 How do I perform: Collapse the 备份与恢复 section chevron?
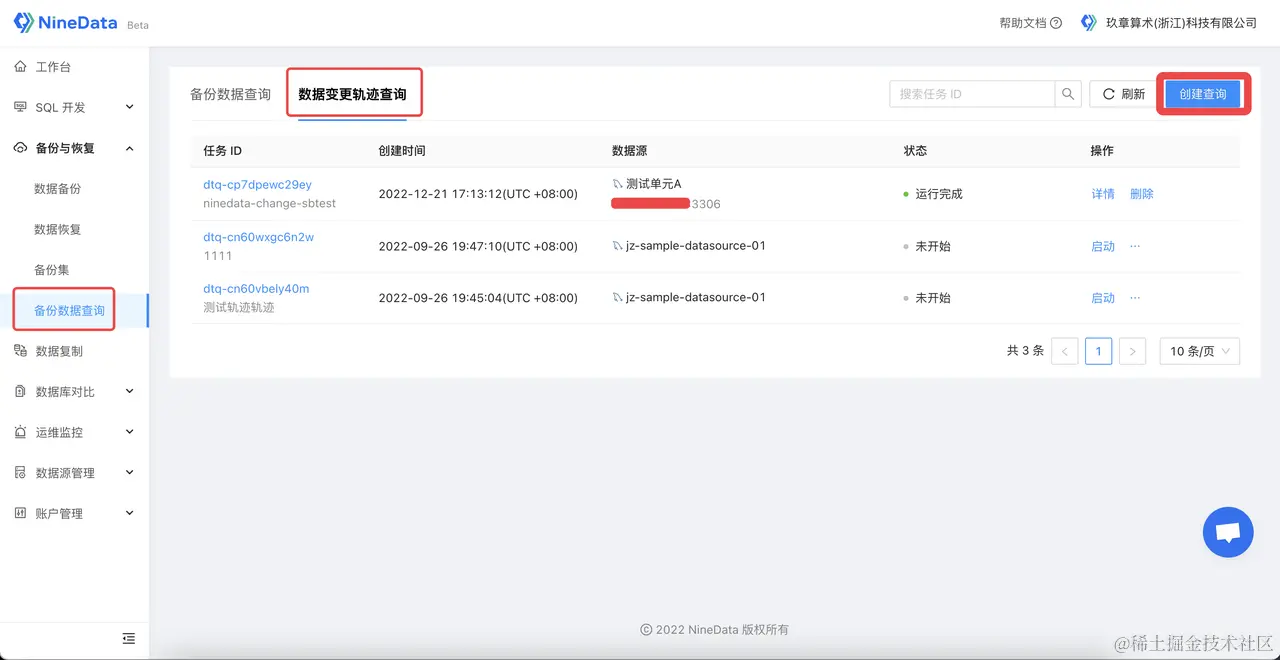(129, 148)
